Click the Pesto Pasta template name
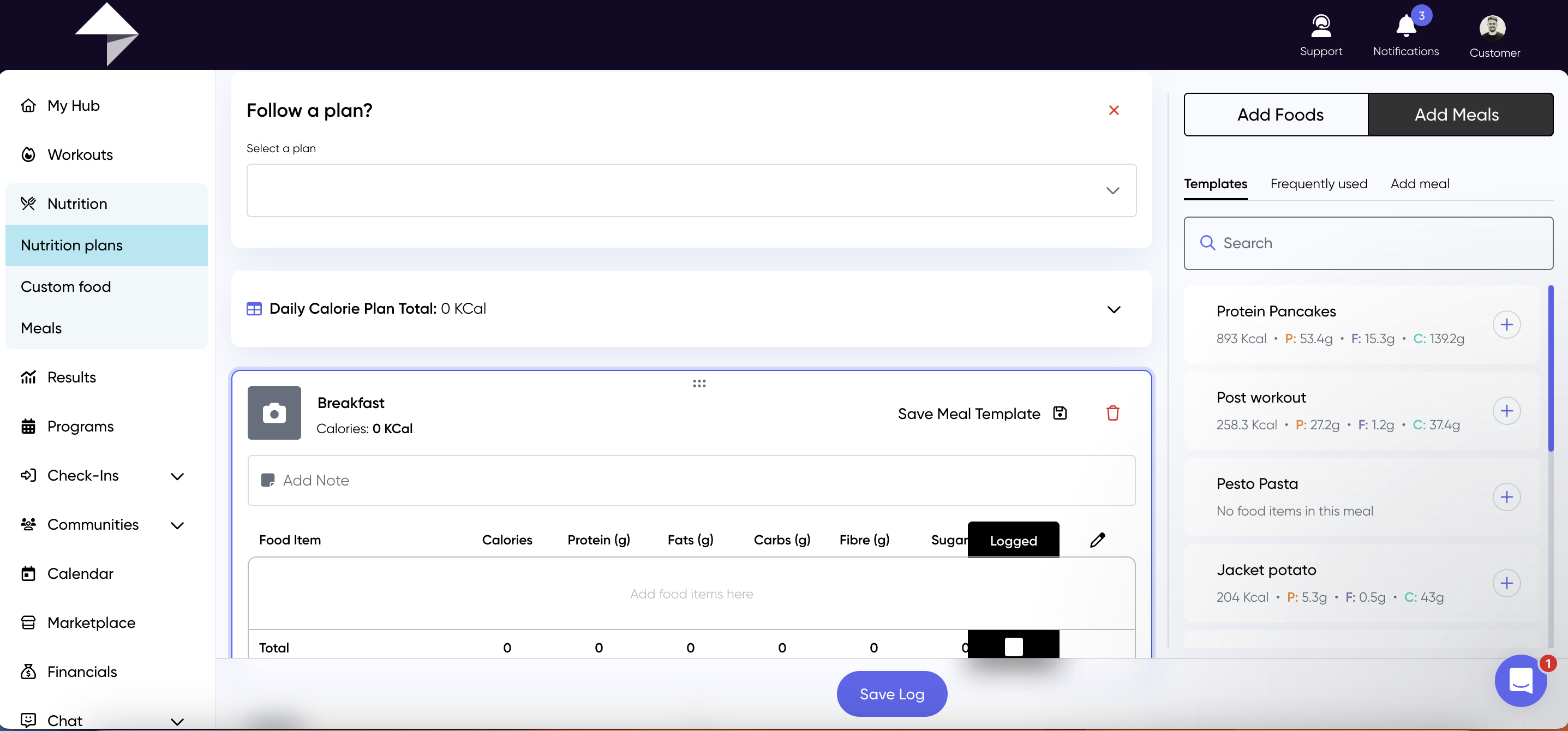Viewport: 1568px width, 731px height. [x=1257, y=484]
